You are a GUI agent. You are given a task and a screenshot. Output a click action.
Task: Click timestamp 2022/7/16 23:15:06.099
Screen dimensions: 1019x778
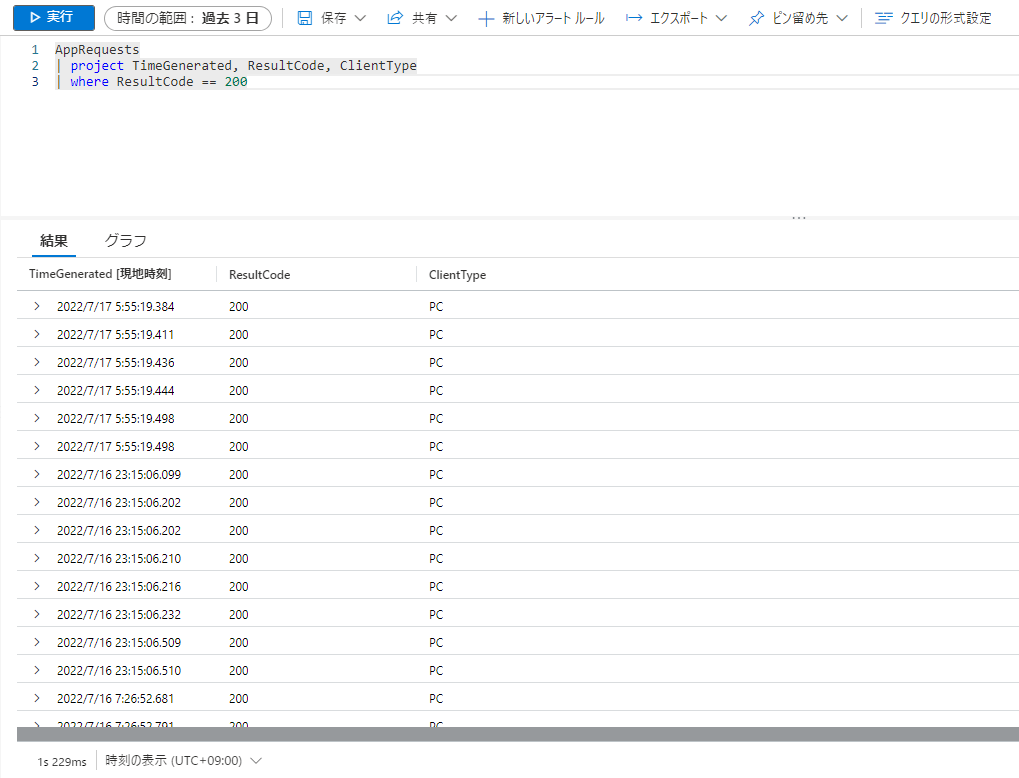[119, 475]
